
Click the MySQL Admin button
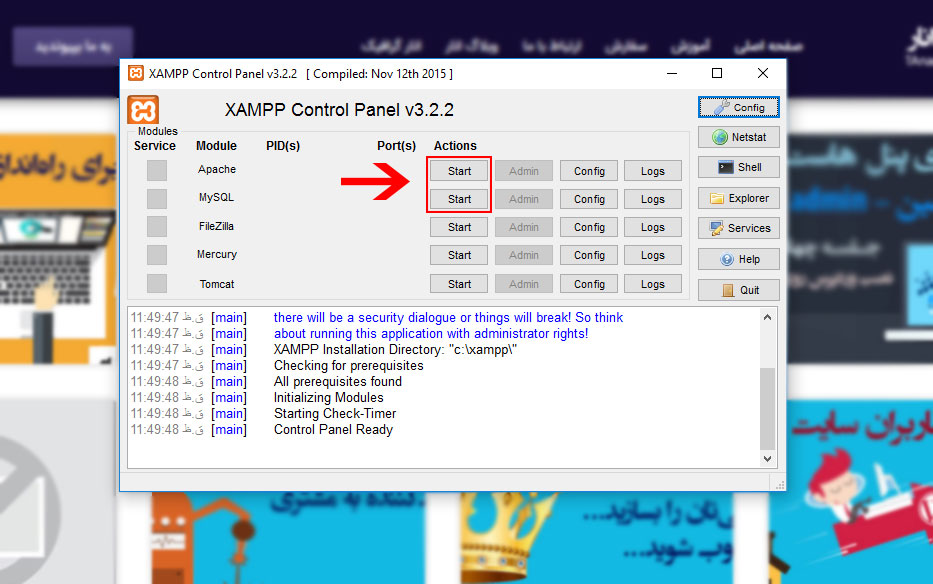(x=524, y=199)
